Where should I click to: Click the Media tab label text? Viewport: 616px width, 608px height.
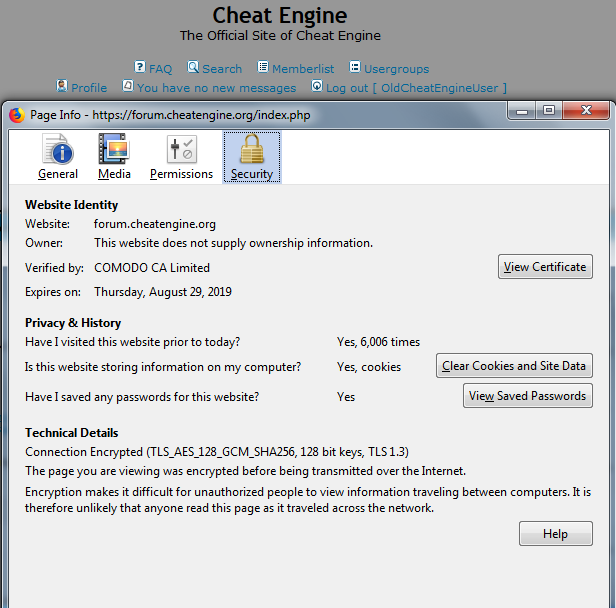tap(114, 174)
